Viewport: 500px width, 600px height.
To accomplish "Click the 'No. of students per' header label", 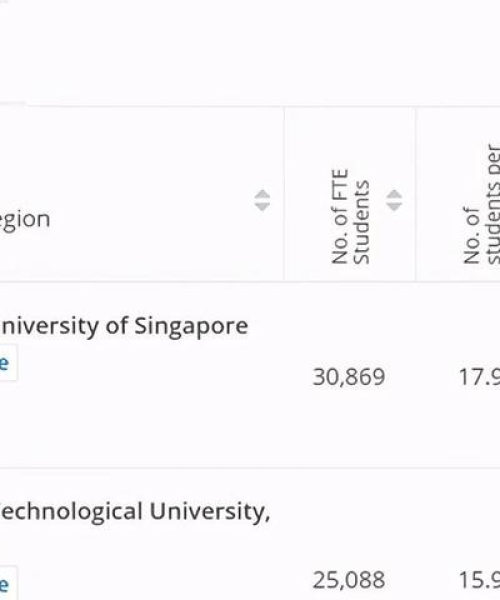I will tap(482, 204).
